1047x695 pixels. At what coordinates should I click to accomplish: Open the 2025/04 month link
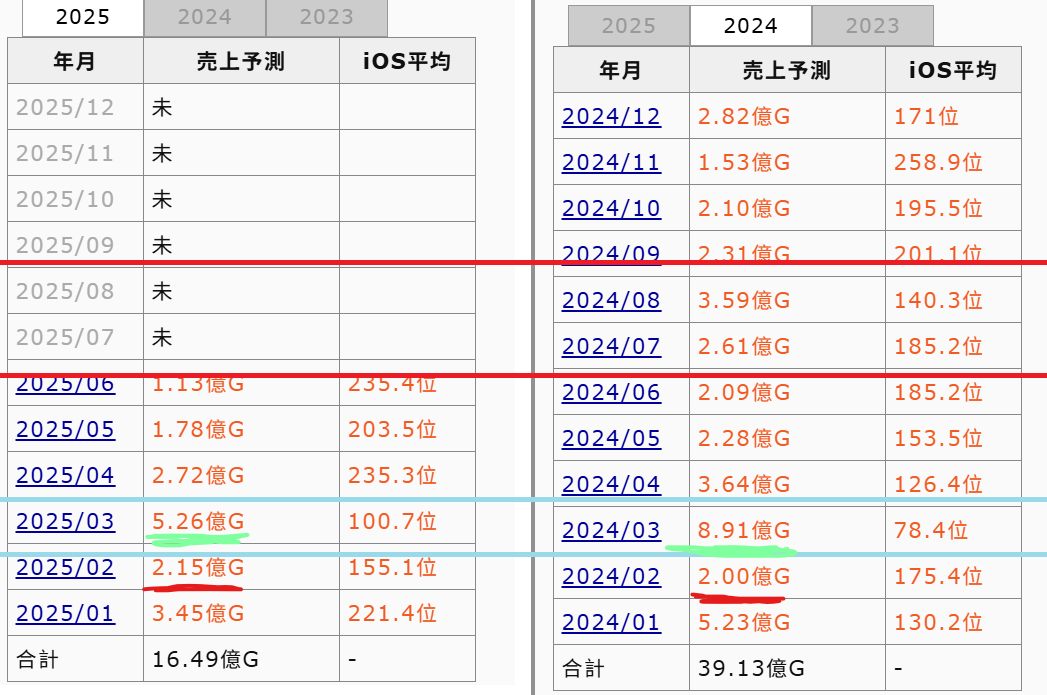[65, 475]
